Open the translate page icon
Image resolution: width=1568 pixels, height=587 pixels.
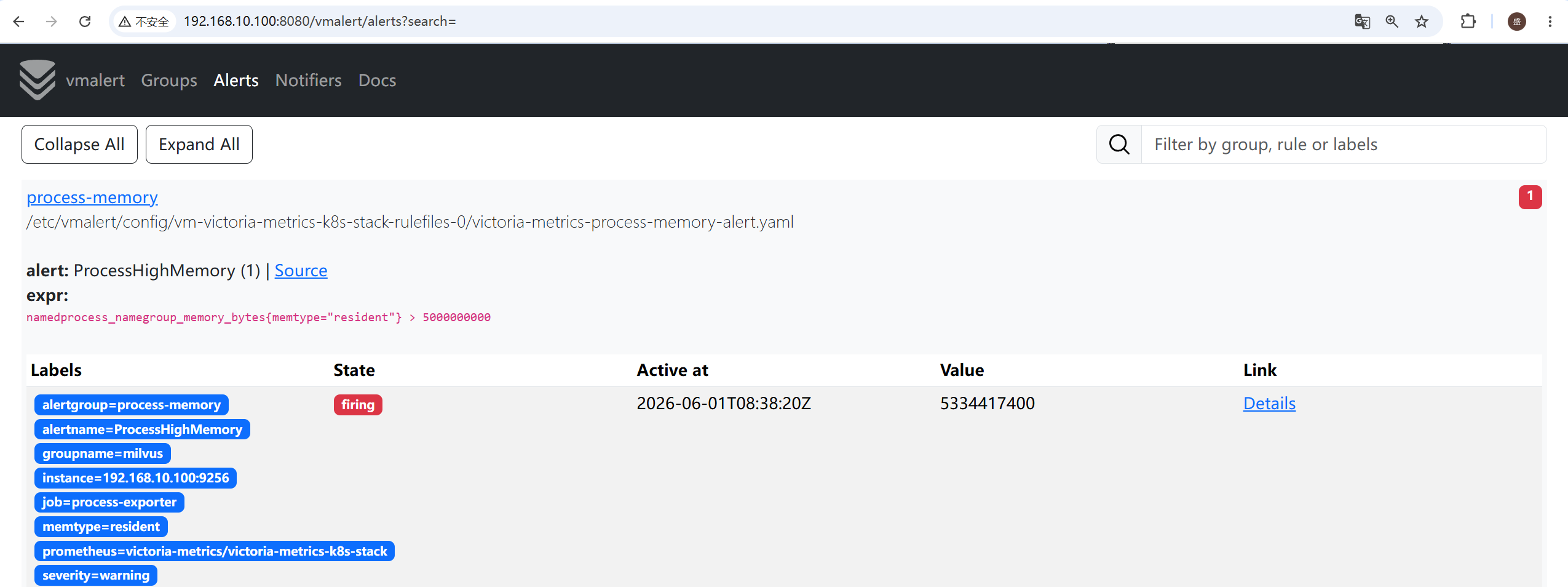[x=1362, y=22]
